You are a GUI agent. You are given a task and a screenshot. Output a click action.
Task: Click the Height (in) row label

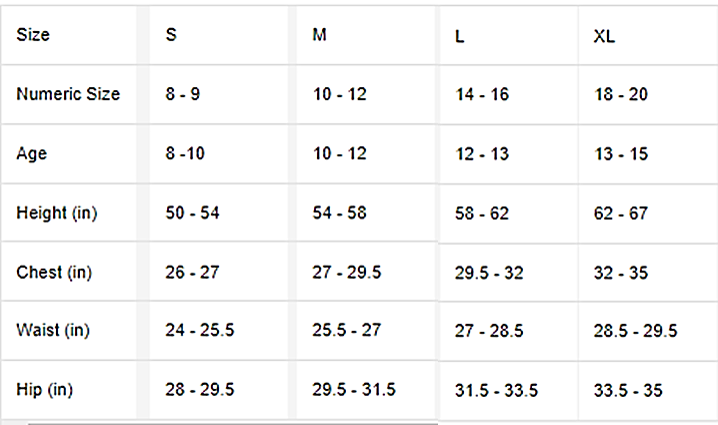[x=57, y=212]
